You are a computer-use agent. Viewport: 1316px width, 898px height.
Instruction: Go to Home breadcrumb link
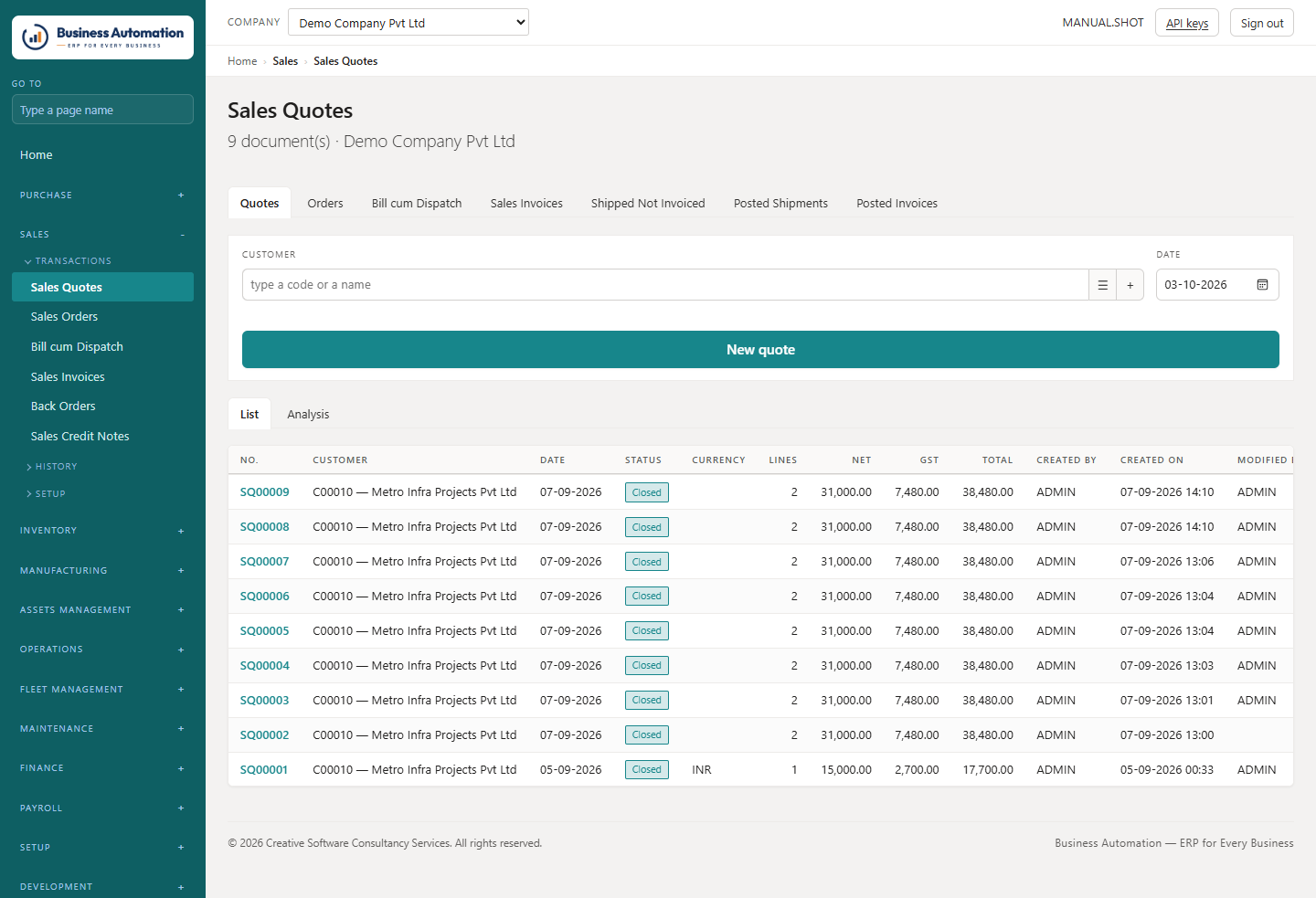click(242, 61)
